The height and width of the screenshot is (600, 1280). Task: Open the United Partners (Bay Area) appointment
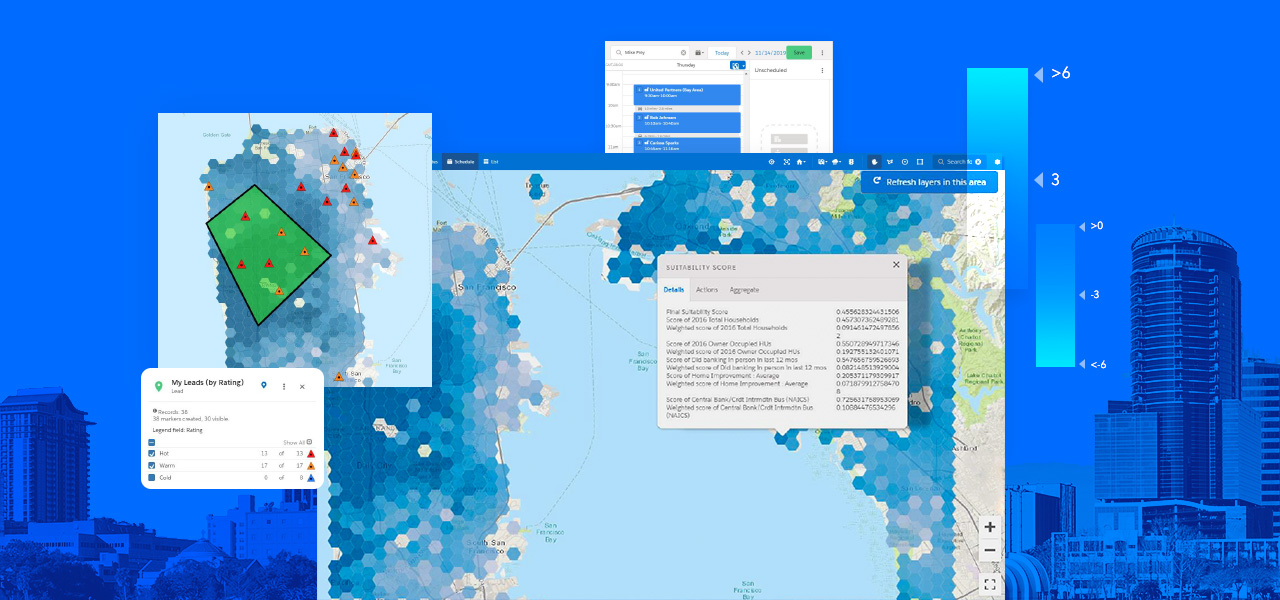click(687, 95)
